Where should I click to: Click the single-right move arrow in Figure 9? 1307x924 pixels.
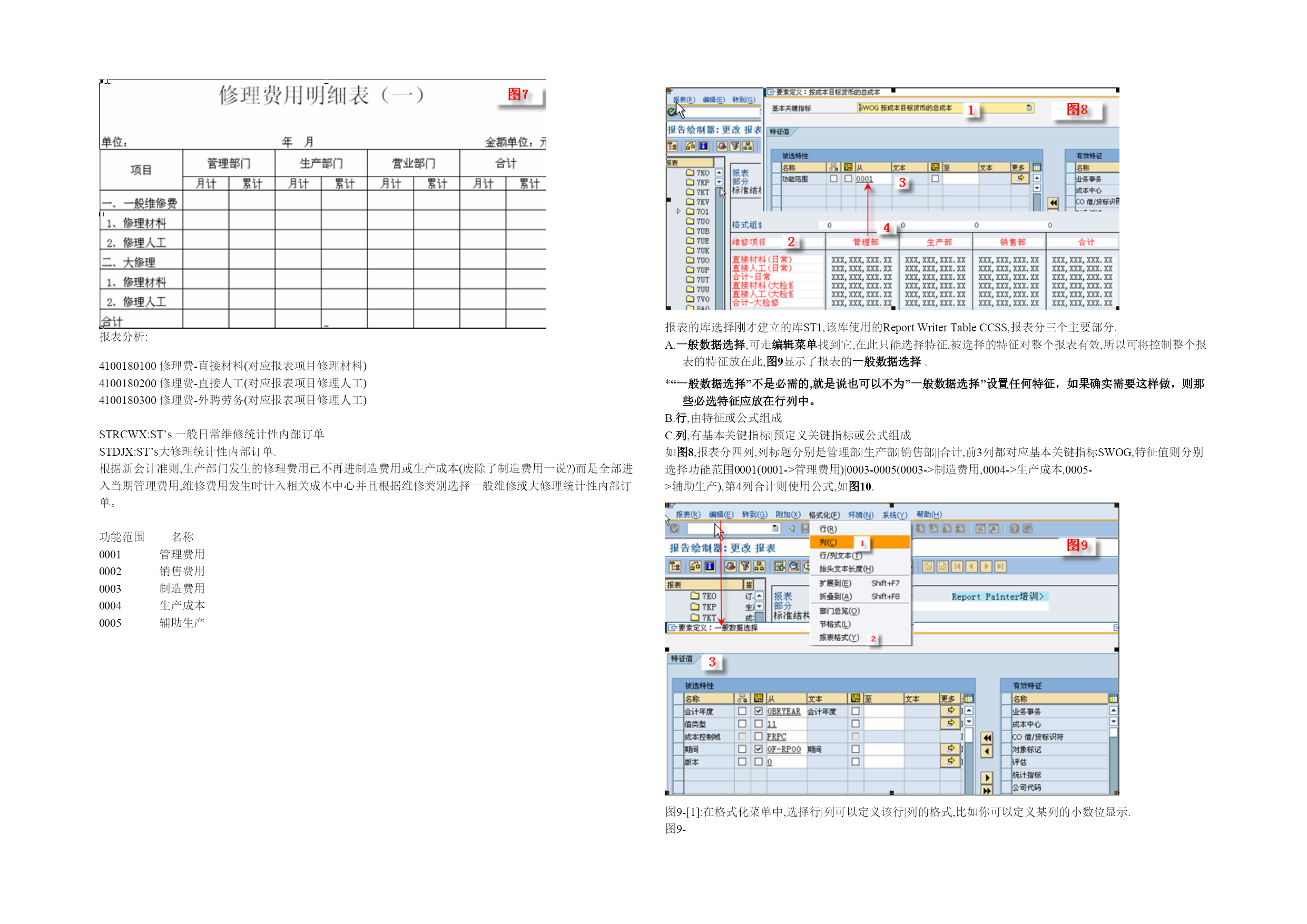pos(987,778)
